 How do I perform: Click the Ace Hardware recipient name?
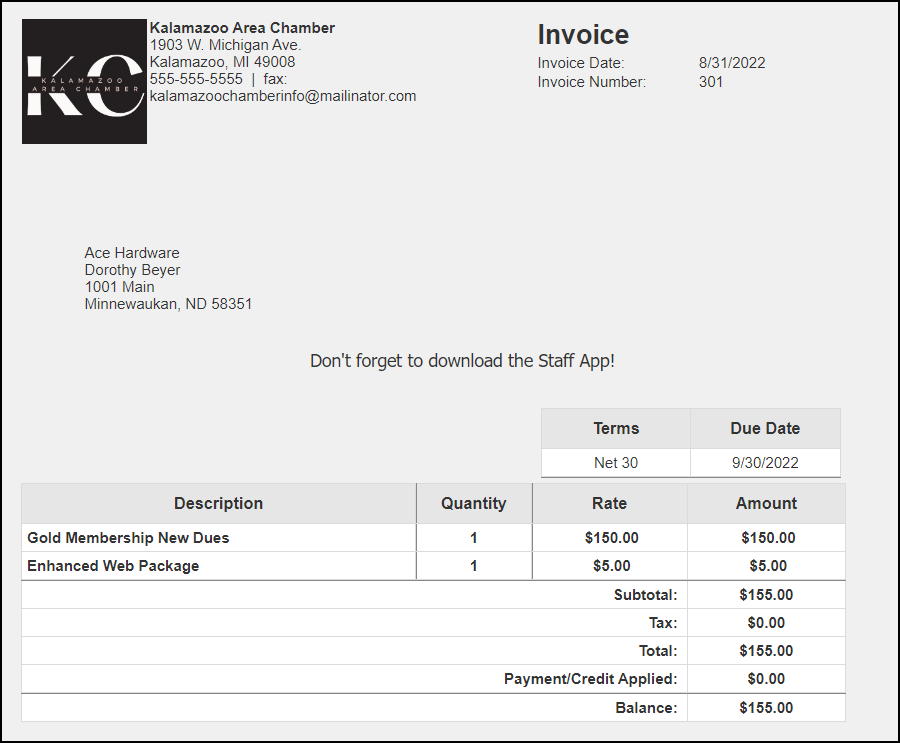tap(132, 253)
